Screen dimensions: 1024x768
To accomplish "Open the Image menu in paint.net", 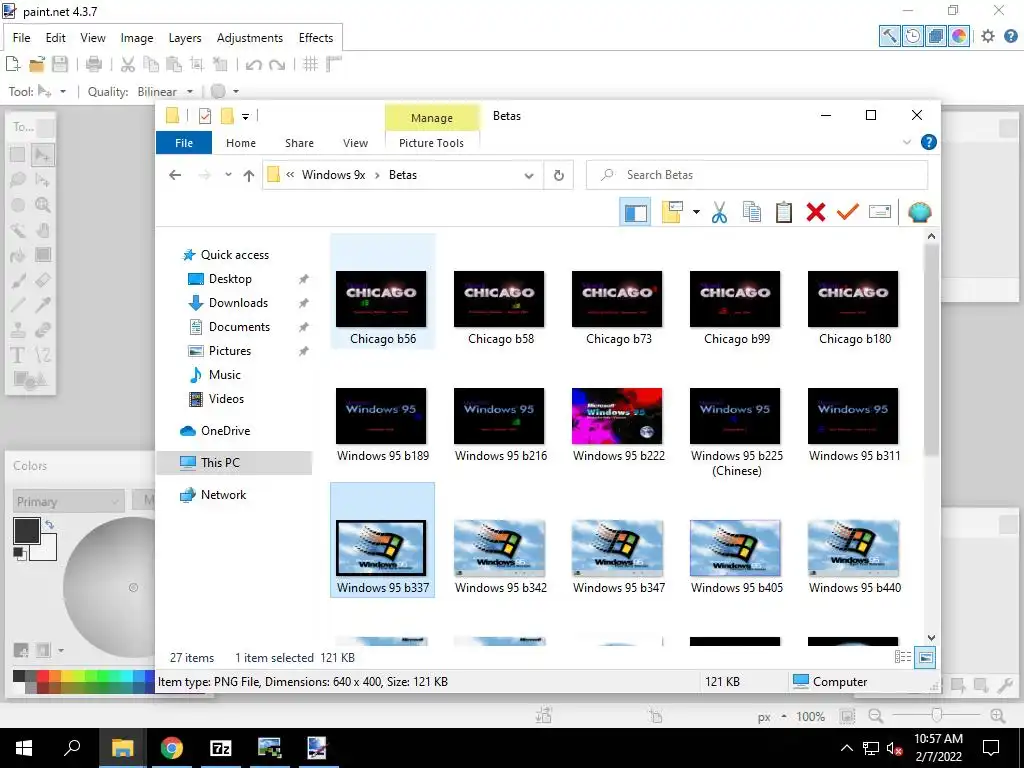I will click(136, 38).
